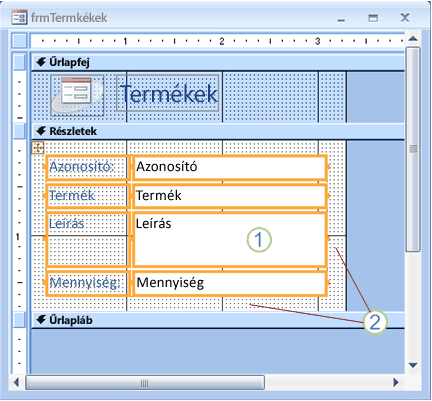
Task: Click the horizontal scrollbar right arrow
Action: pos(396,382)
